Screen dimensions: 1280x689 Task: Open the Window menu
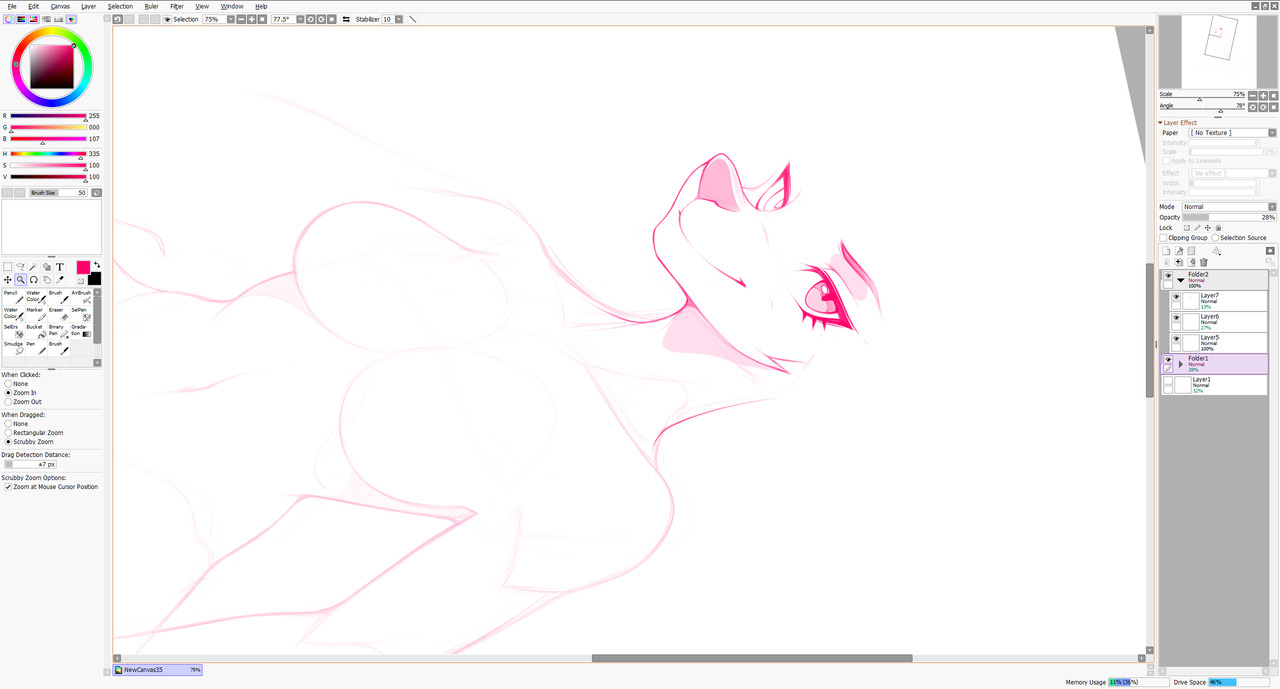click(232, 6)
